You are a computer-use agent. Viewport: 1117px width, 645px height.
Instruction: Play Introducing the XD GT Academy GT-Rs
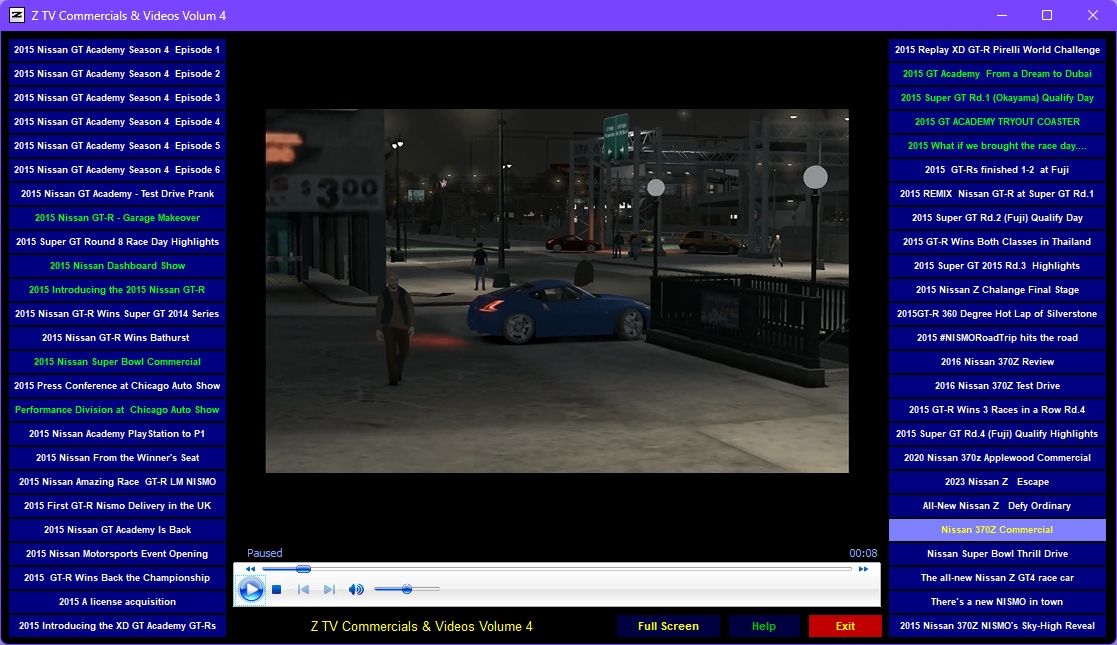[x=118, y=626]
